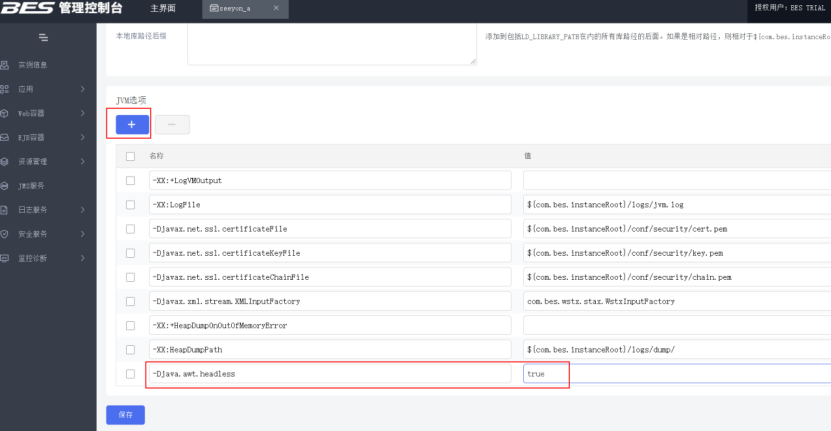Switch to the 主界面 tab
This screenshot has width=831, height=431.
click(162, 9)
